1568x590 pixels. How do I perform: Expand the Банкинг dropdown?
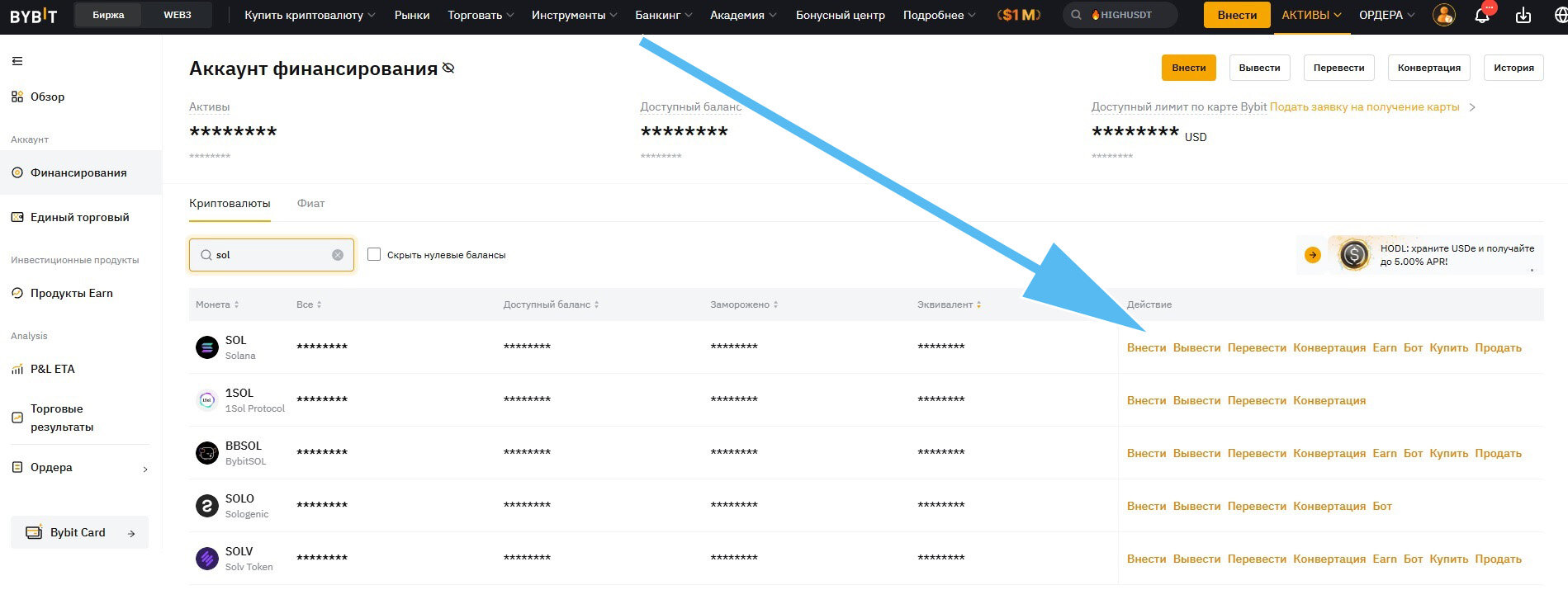click(x=663, y=15)
